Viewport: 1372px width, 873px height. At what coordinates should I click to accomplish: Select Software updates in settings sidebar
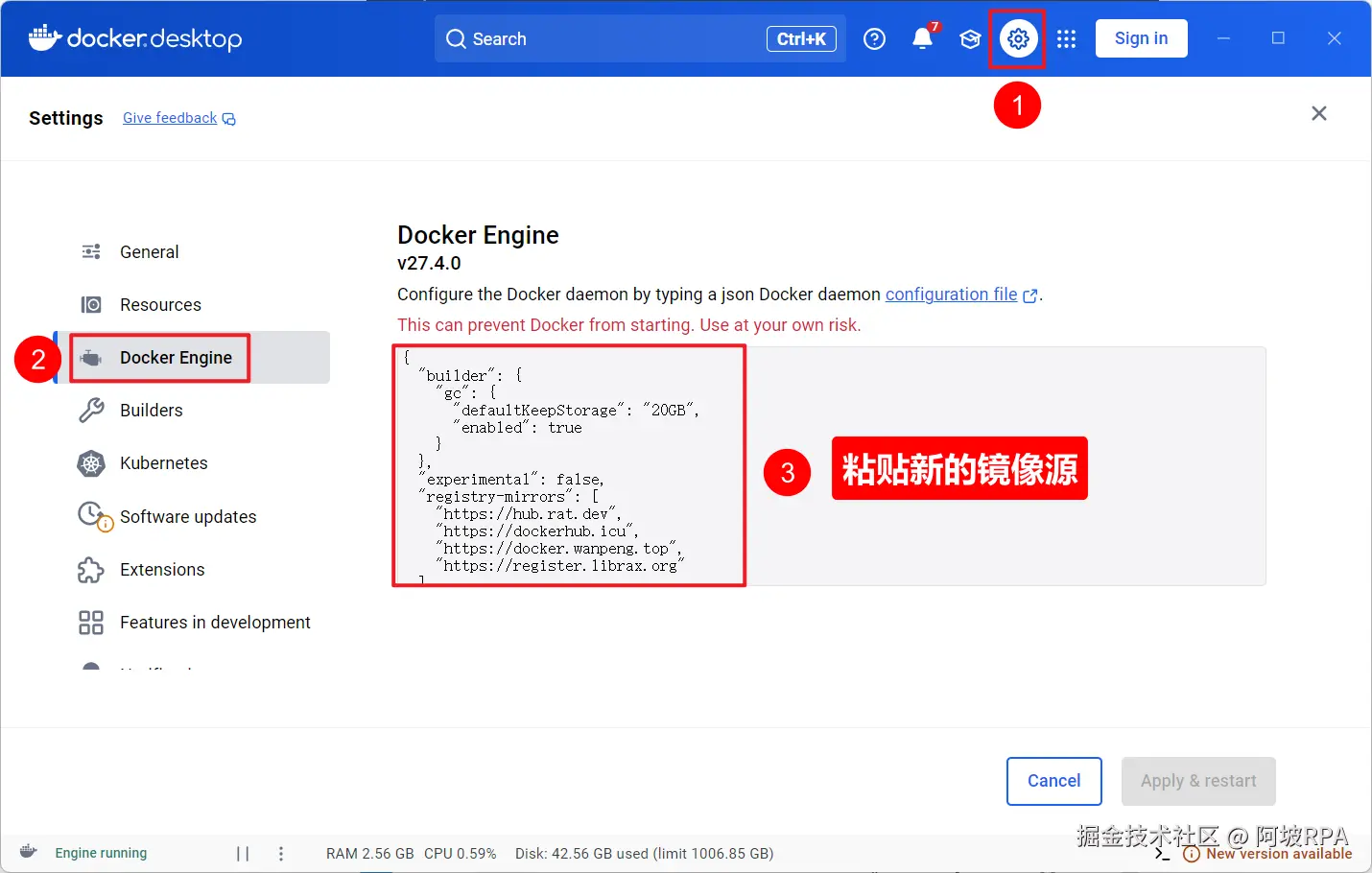[x=193, y=516]
